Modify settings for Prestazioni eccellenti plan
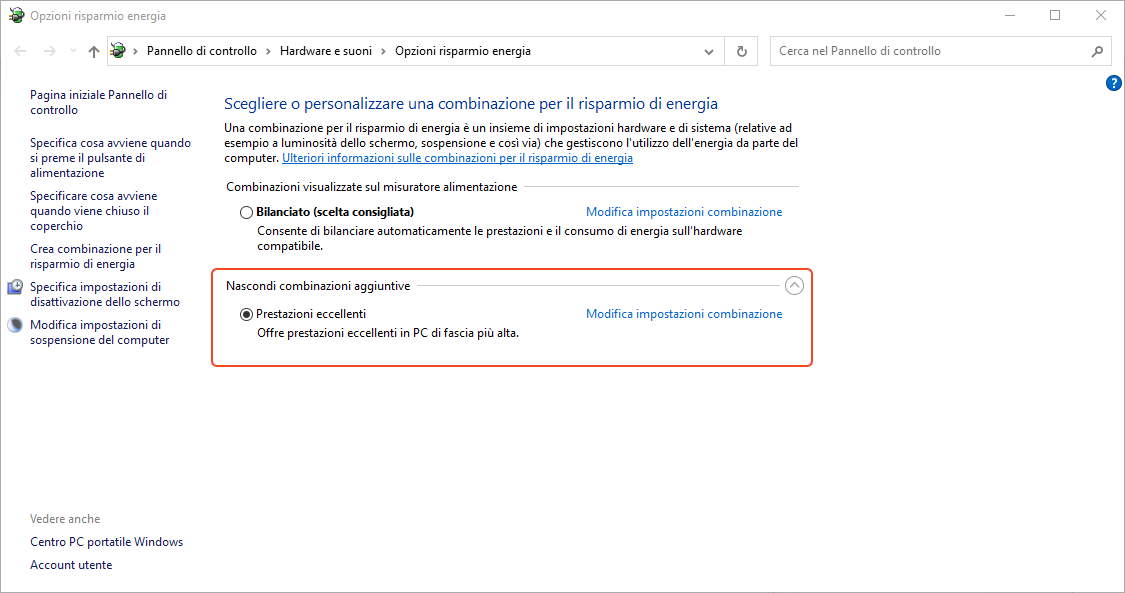1125x593 pixels. point(684,313)
